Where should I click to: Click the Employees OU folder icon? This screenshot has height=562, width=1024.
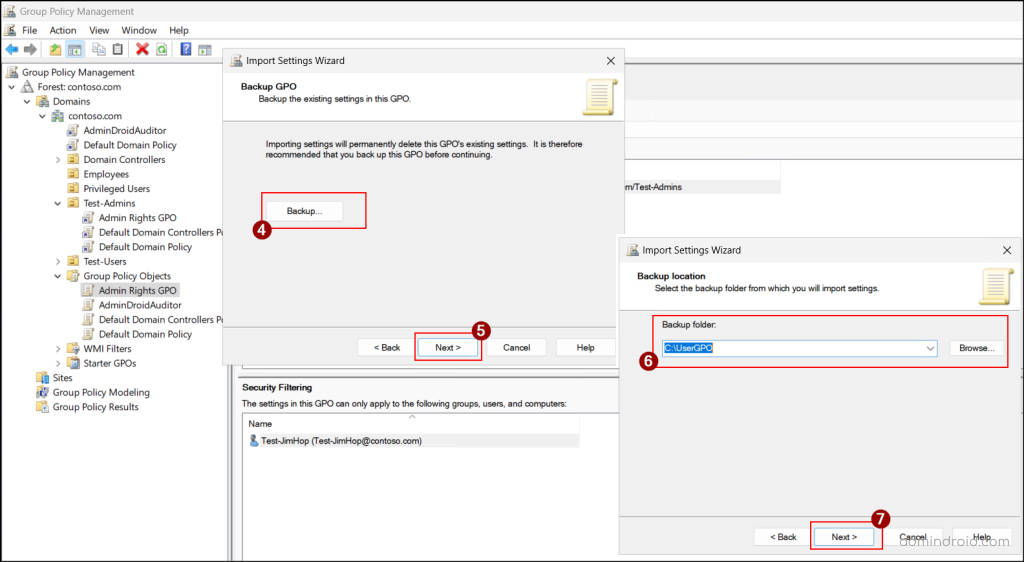tap(73, 174)
